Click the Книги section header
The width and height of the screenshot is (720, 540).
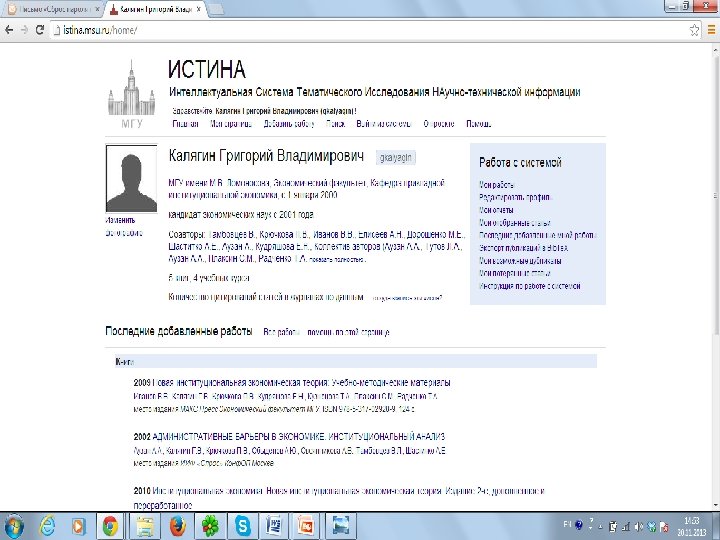[355, 361]
